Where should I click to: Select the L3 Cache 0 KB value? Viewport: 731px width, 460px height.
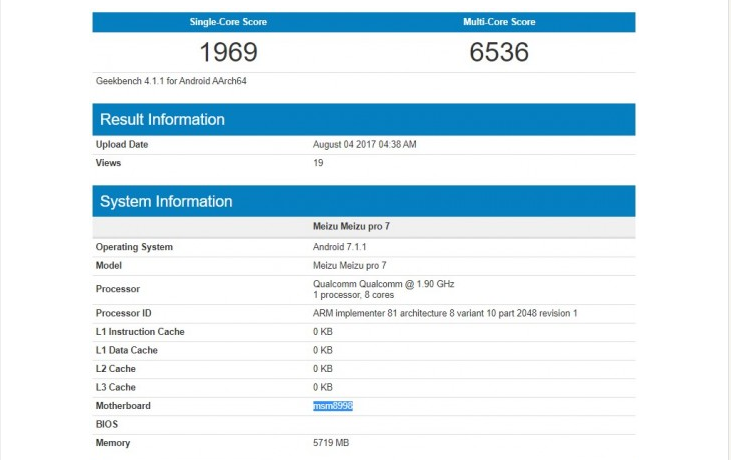323,387
